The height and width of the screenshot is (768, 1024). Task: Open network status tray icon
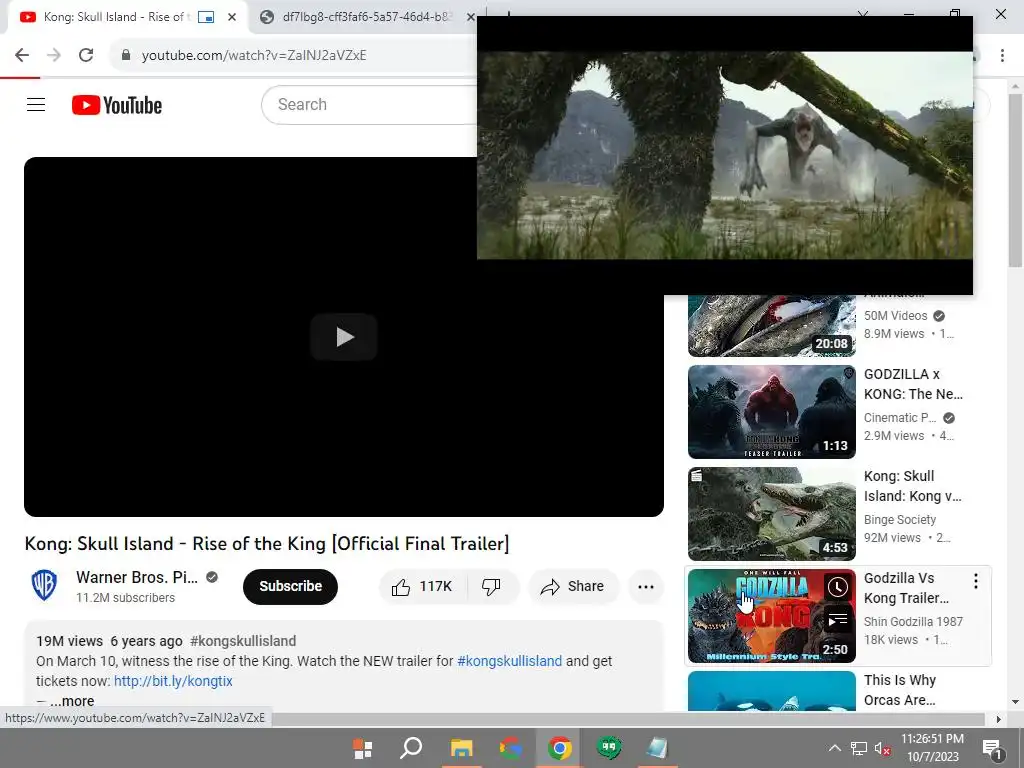coord(859,749)
